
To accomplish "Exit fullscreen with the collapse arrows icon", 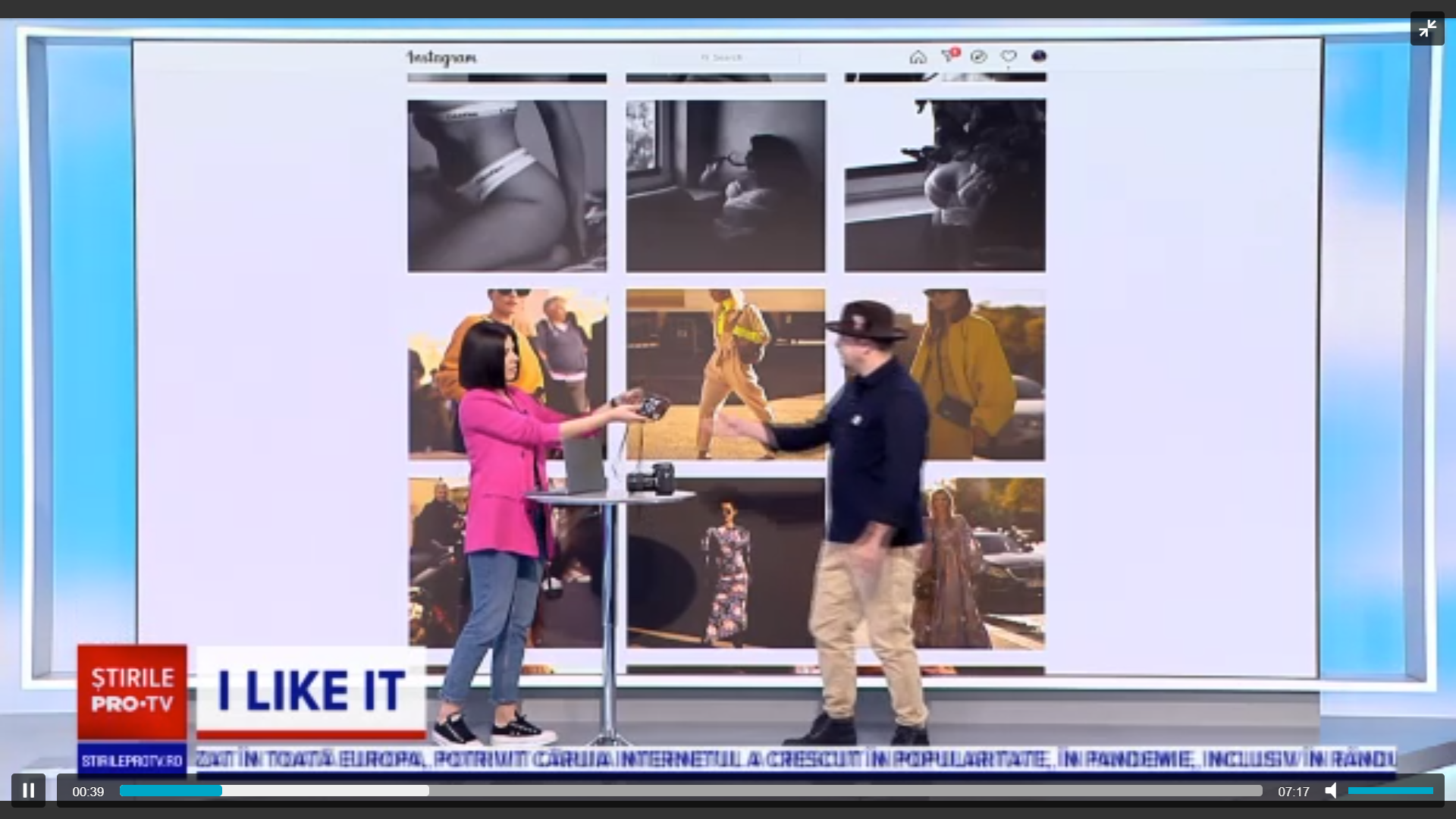I will [x=1428, y=28].
